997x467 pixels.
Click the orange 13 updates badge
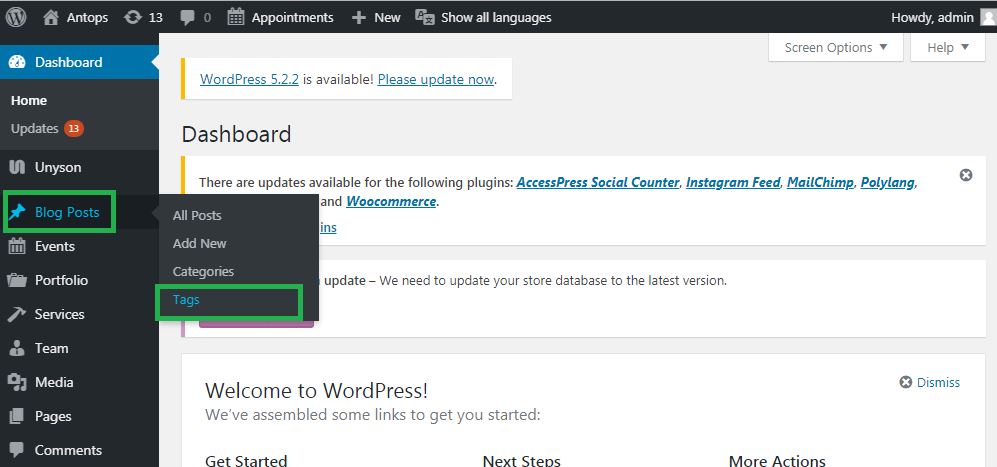(x=74, y=129)
